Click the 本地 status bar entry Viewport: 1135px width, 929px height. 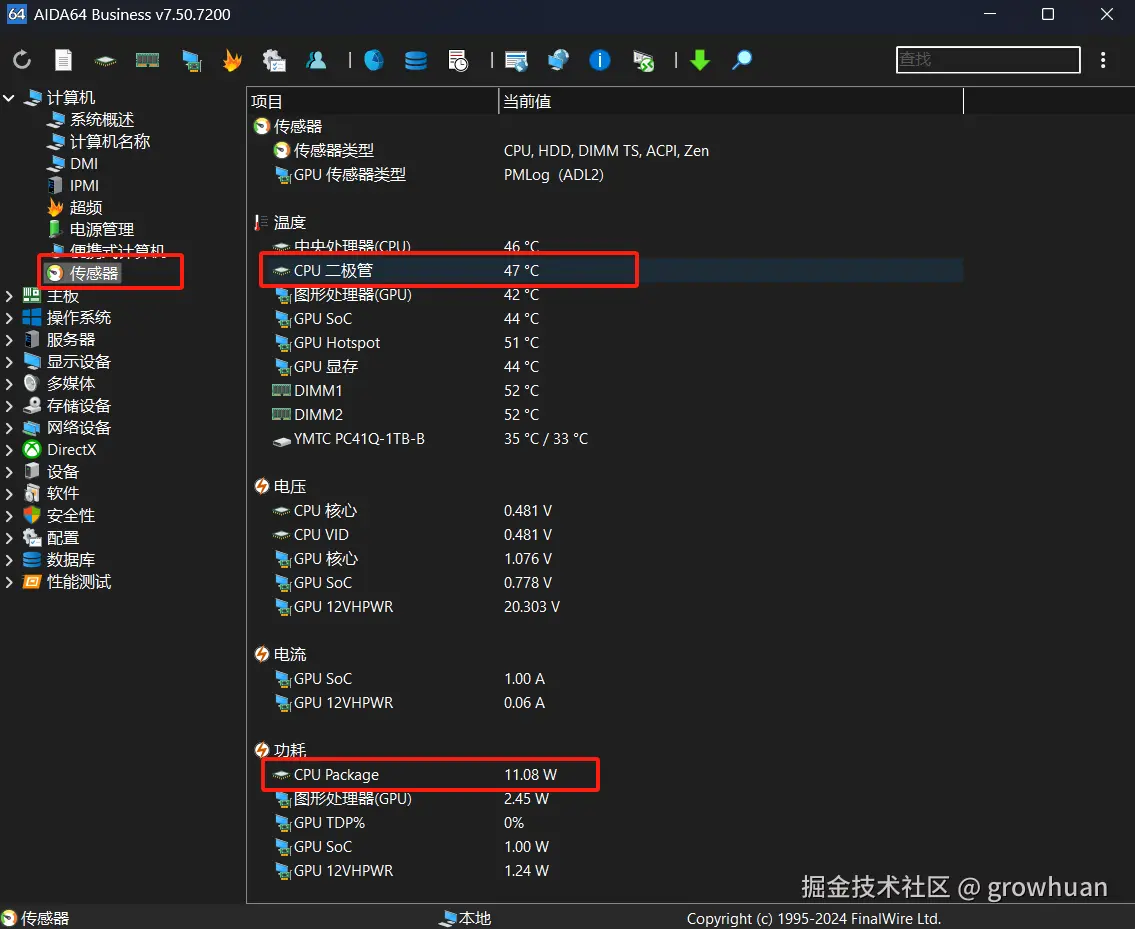click(466, 918)
